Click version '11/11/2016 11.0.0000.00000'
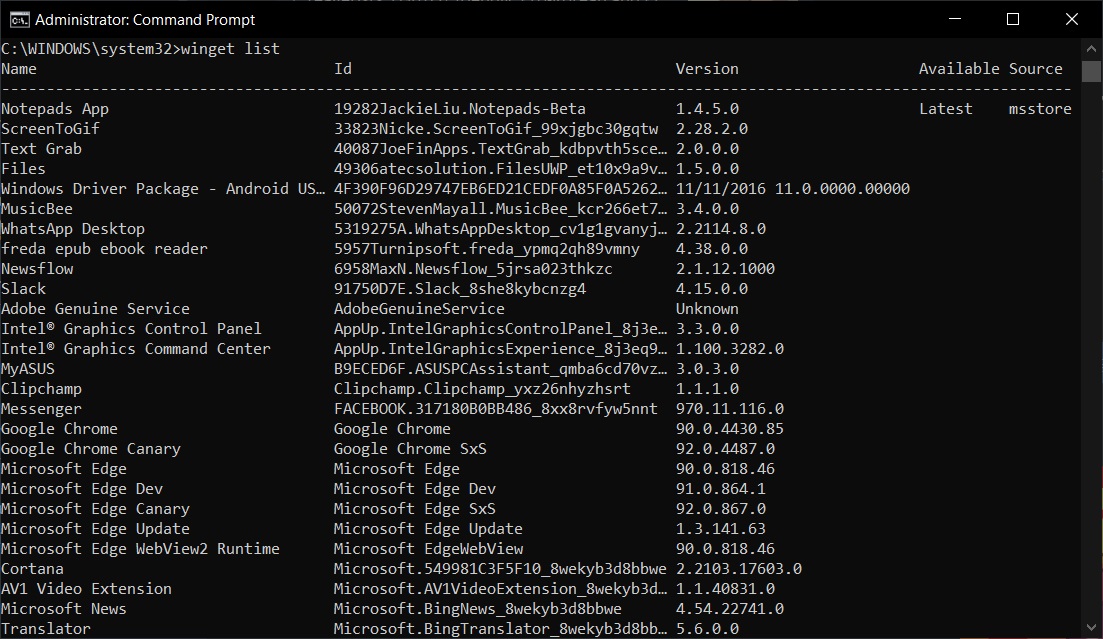1103x639 pixels. (793, 189)
